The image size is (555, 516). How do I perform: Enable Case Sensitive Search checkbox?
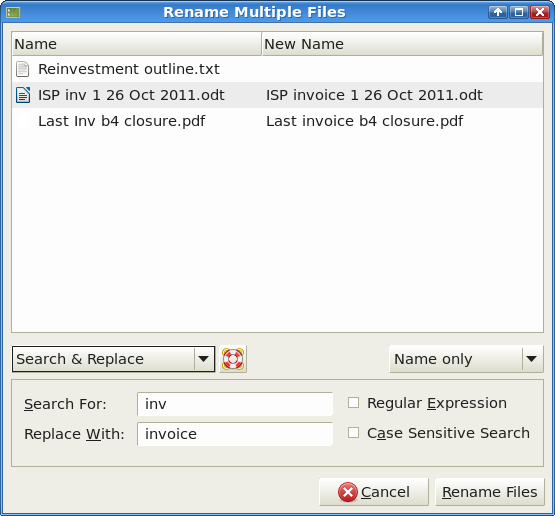[353, 433]
